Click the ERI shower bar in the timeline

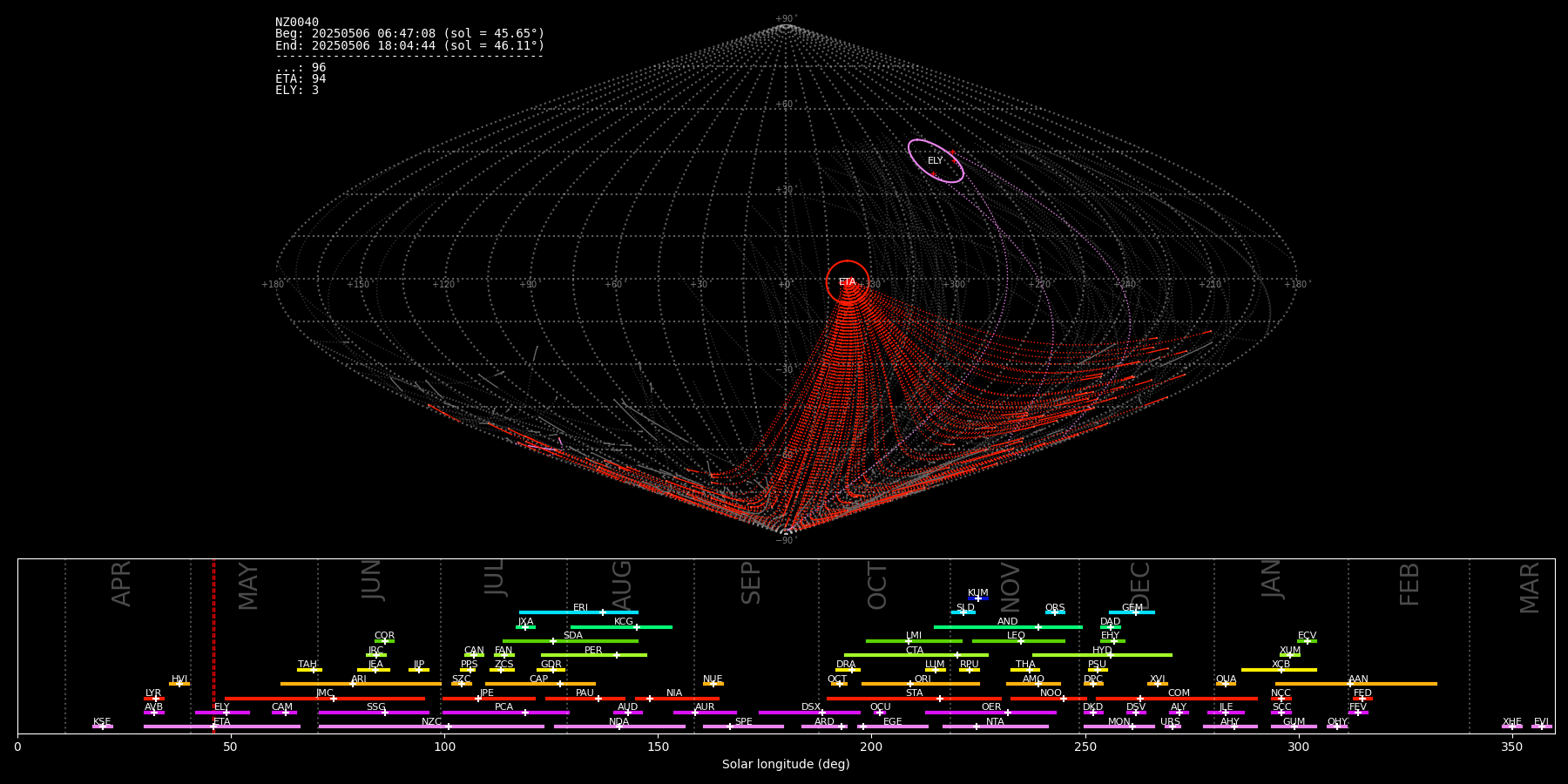pos(578,612)
